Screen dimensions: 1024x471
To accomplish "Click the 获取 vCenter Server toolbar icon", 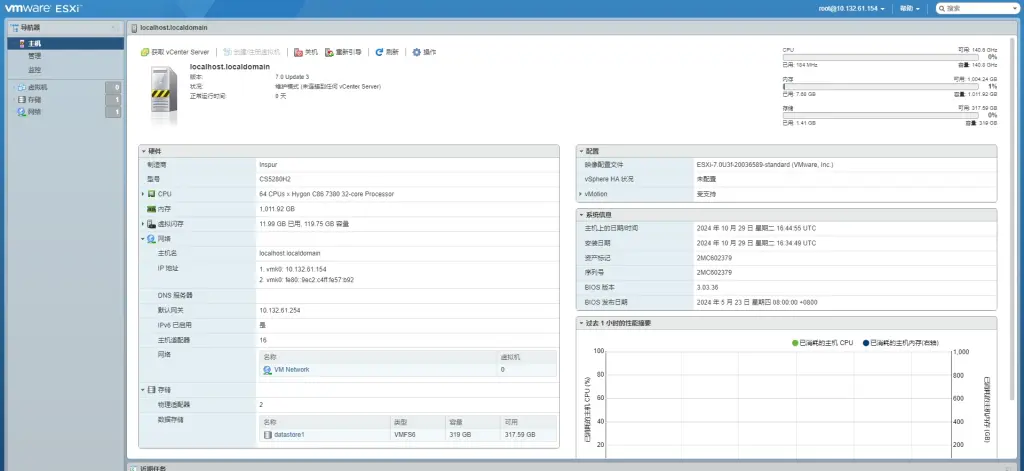I will (145, 51).
